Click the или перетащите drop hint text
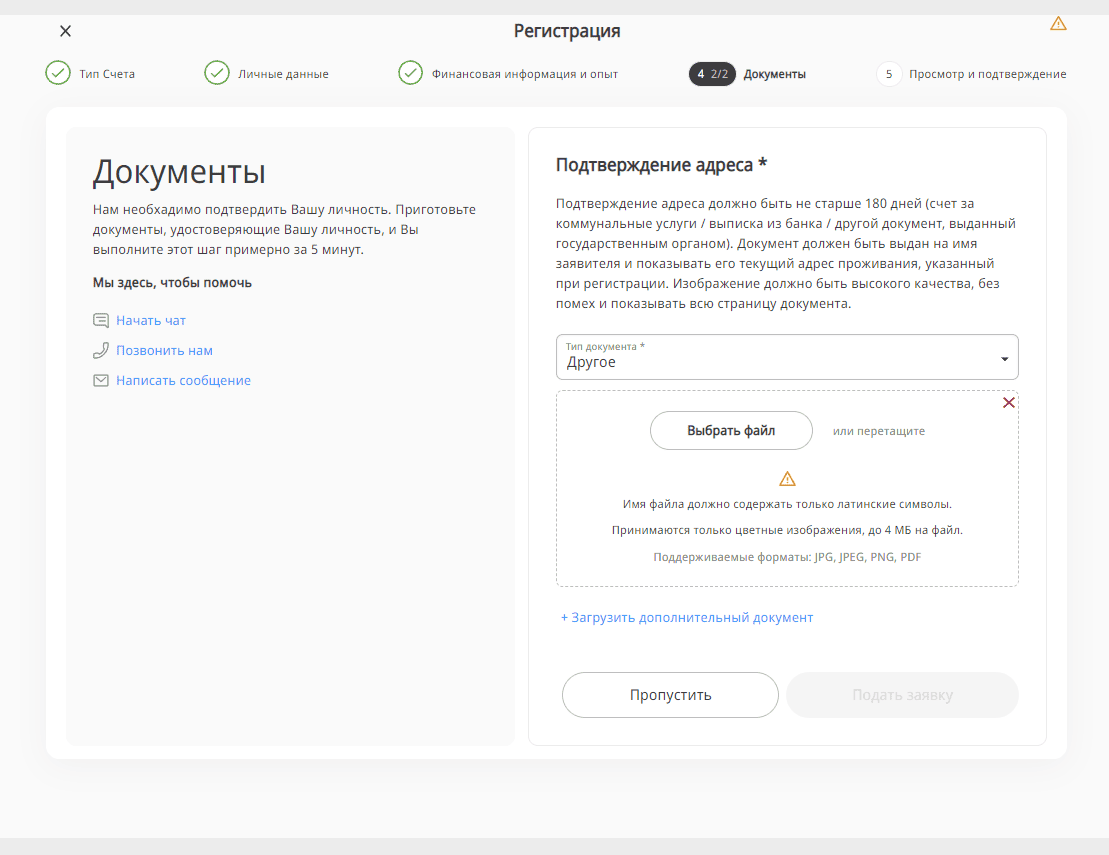 (x=878, y=431)
